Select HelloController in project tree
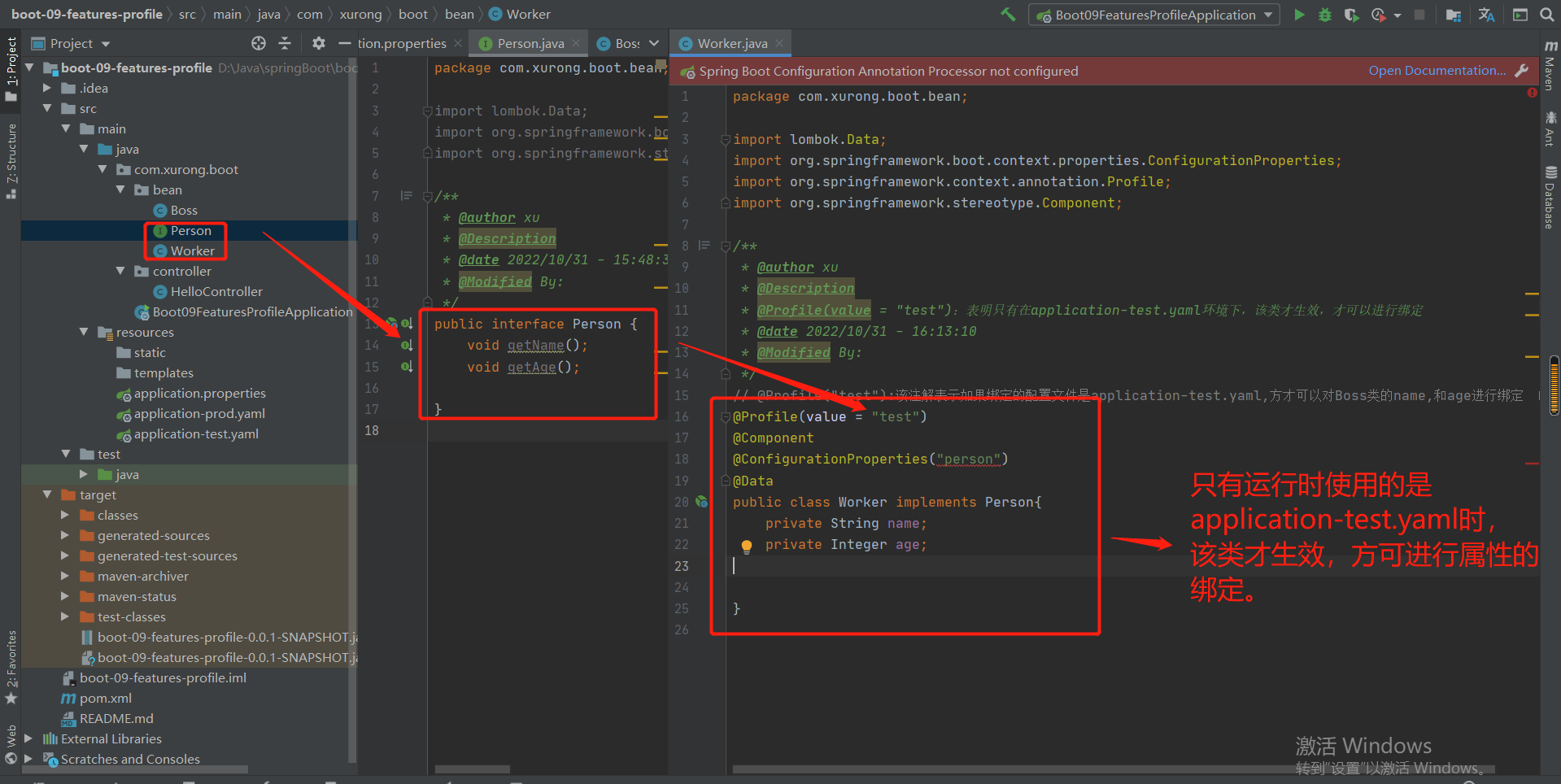Screen dimensions: 1561x784 [216, 291]
